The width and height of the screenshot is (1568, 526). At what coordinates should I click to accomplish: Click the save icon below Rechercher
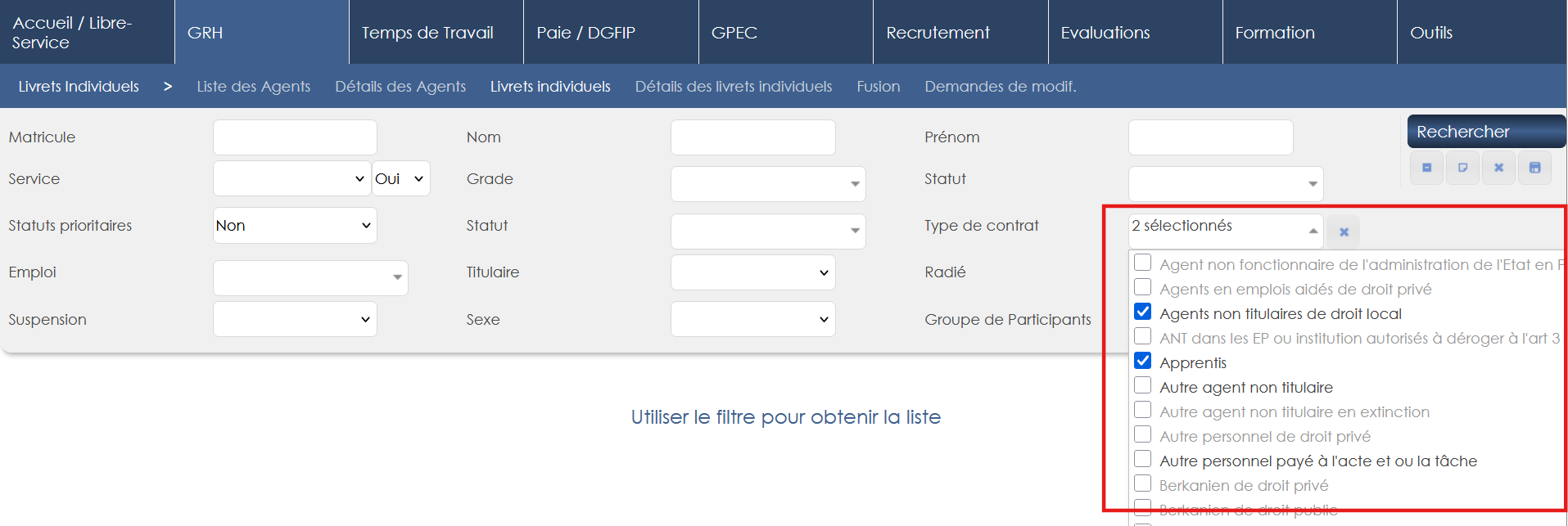click(x=1534, y=168)
